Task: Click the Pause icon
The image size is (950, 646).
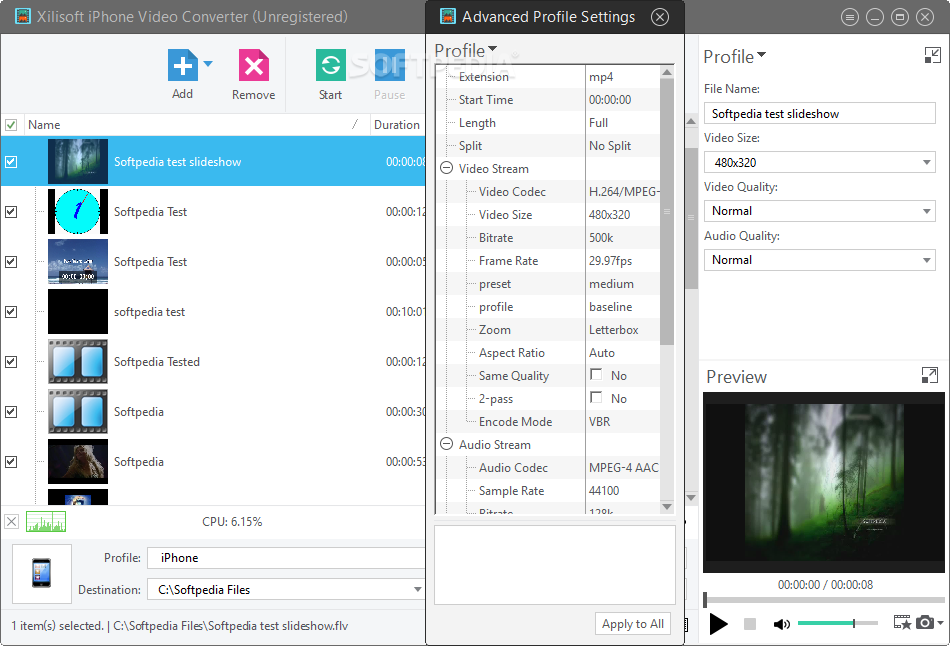Action: pyautogui.click(x=390, y=65)
